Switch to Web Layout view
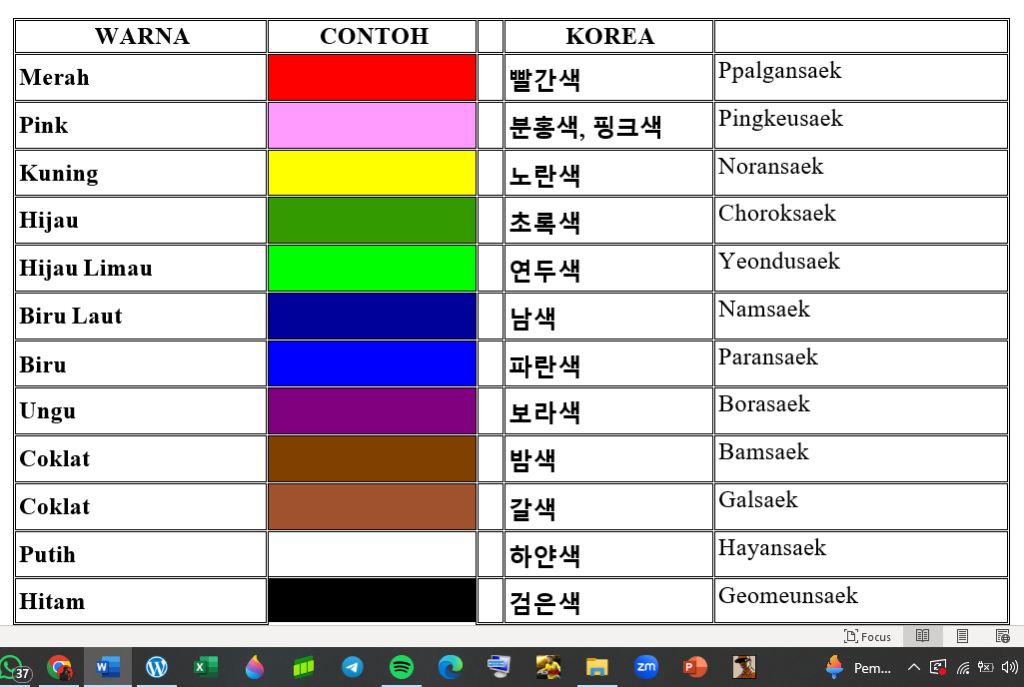The height and width of the screenshot is (687, 1024). tap(1002, 636)
